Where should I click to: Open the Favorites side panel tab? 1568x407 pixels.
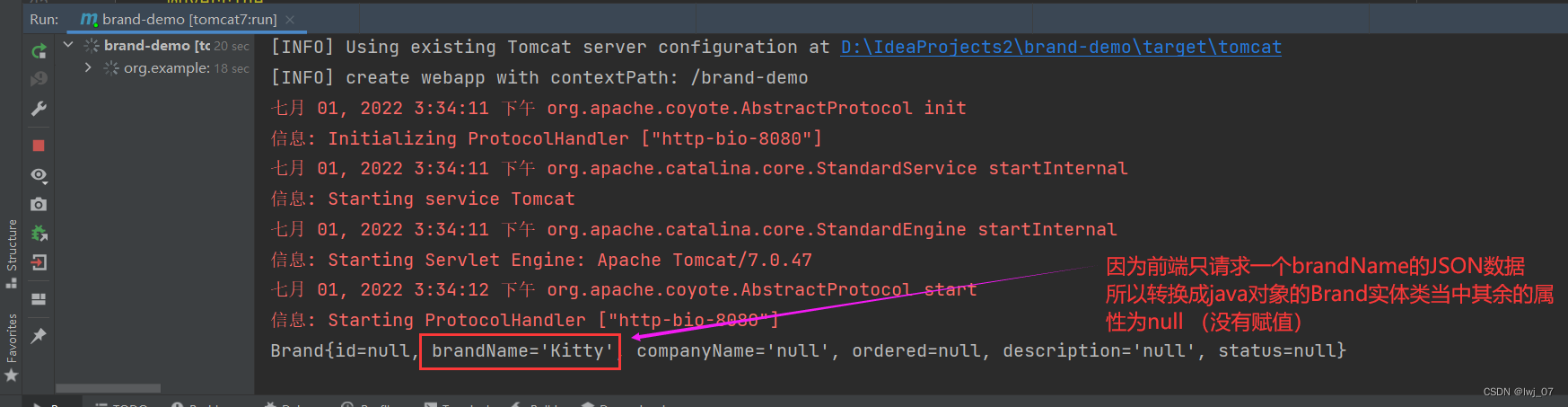point(12,338)
